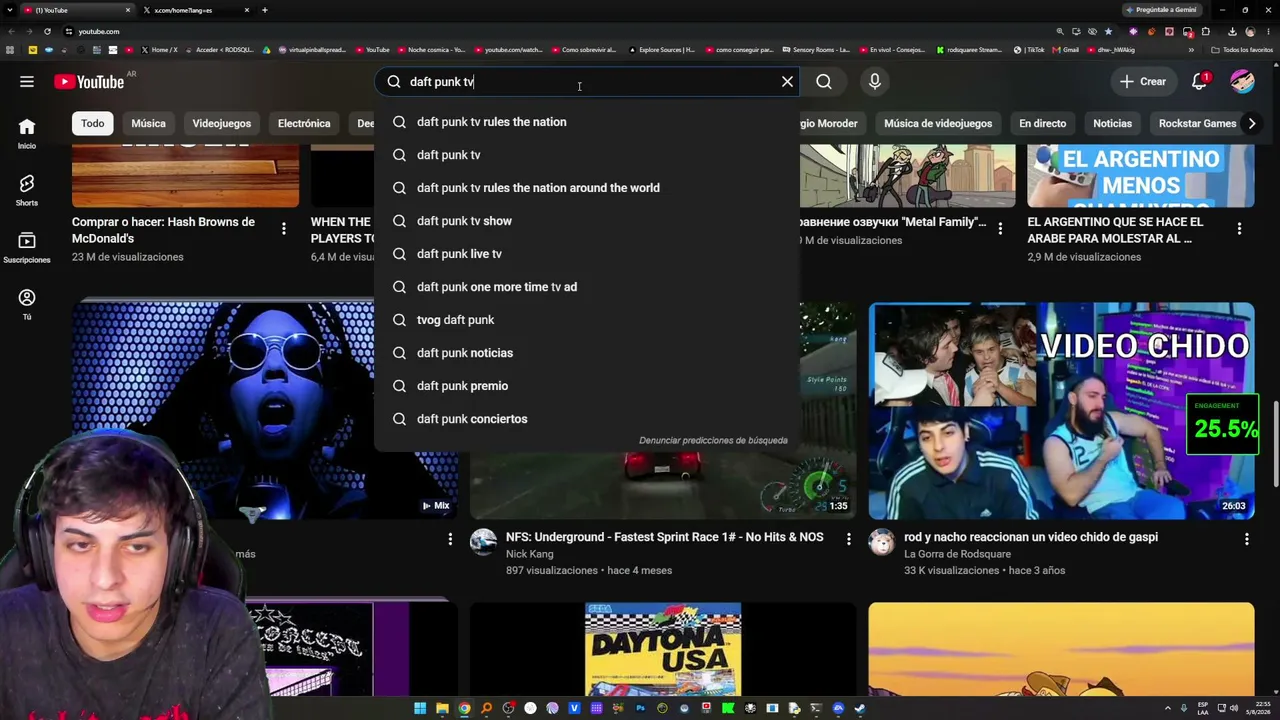Open the Nick Kang channel avatar
The width and height of the screenshot is (1280, 720).
(x=484, y=542)
